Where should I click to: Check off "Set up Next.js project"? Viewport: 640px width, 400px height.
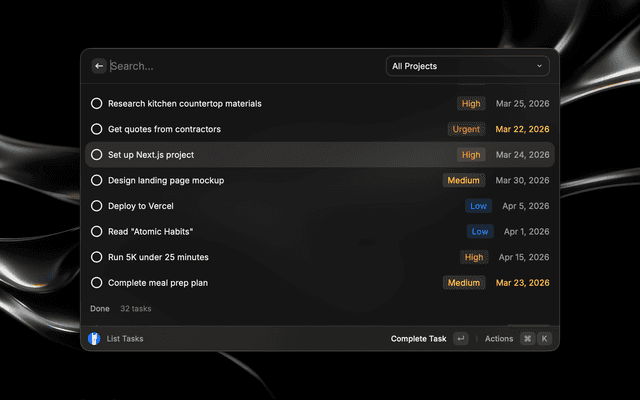coord(96,155)
